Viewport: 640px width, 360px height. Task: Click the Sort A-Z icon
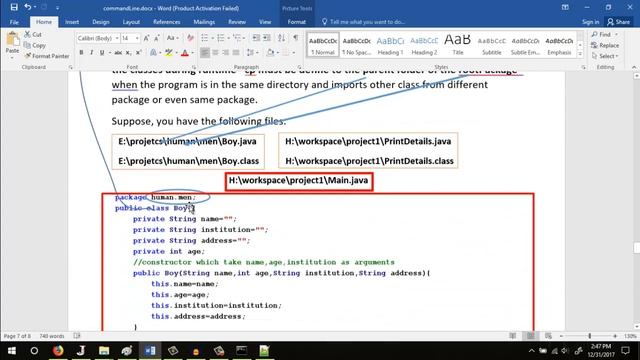click(x=281, y=38)
